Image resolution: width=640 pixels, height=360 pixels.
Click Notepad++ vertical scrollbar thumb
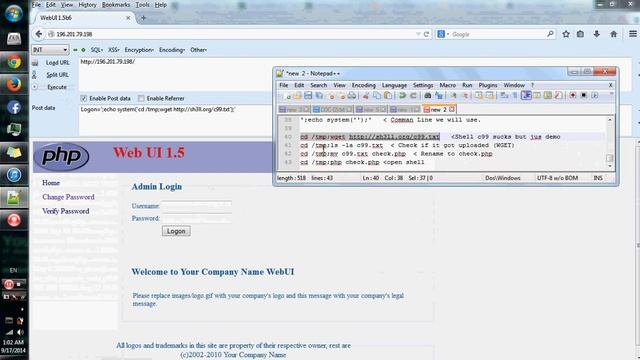(x=609, y=158)
